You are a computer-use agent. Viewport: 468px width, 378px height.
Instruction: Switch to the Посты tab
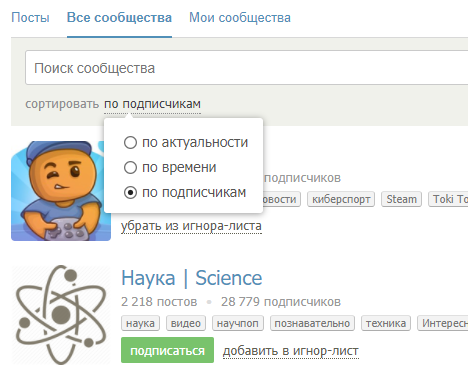click(30, 18)
